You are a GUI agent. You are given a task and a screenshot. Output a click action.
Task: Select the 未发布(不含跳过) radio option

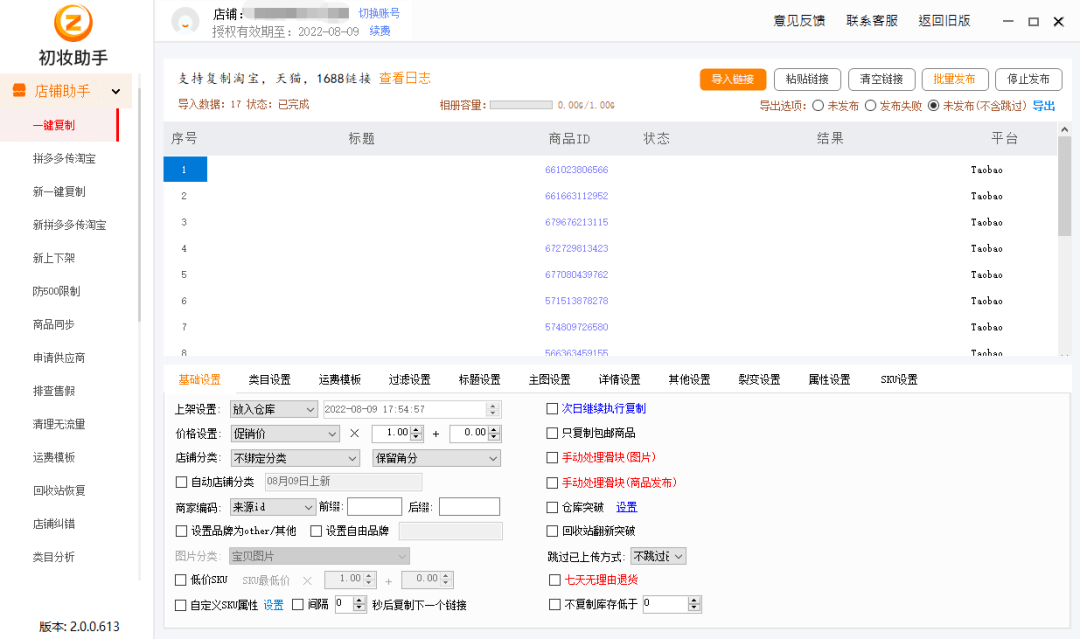tap(933, 105)
